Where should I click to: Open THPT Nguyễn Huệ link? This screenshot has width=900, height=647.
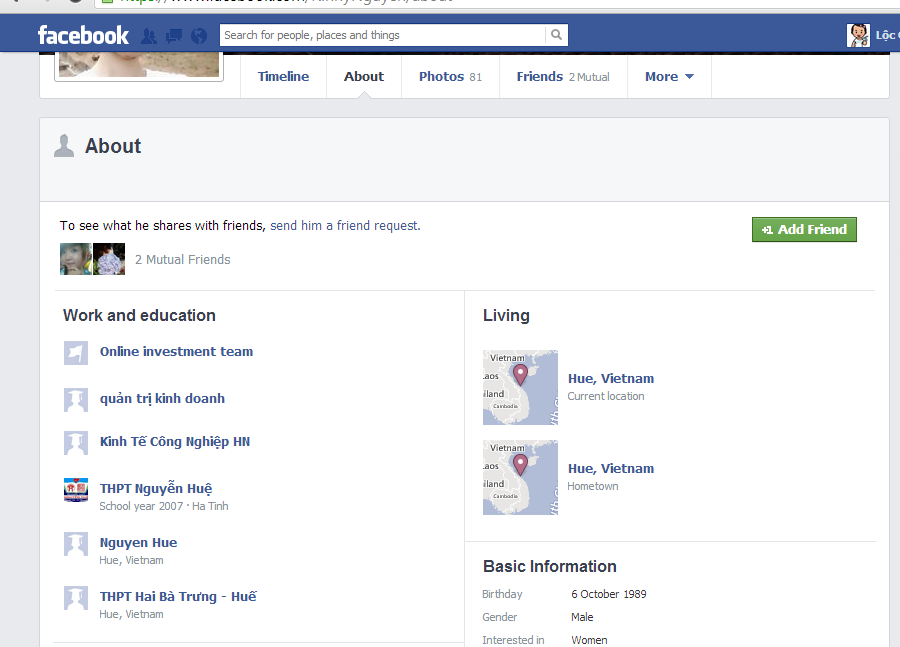156,489
